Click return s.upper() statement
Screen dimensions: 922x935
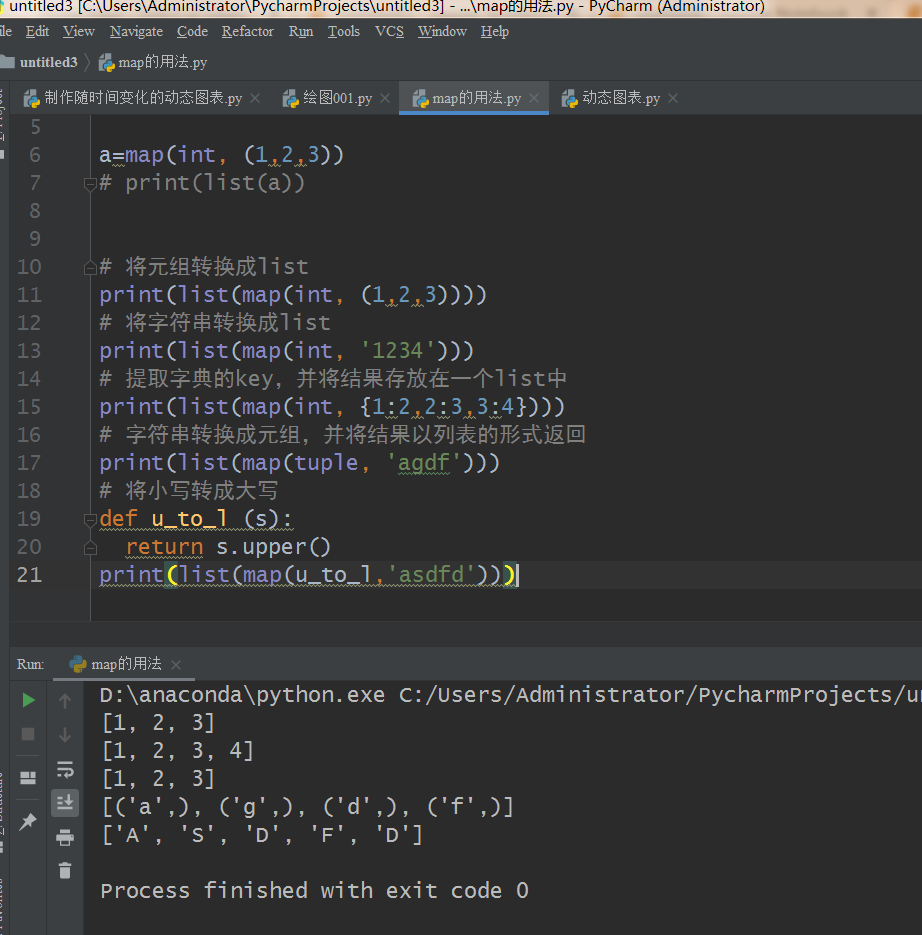pyautogui.click(x=228, y=547)
